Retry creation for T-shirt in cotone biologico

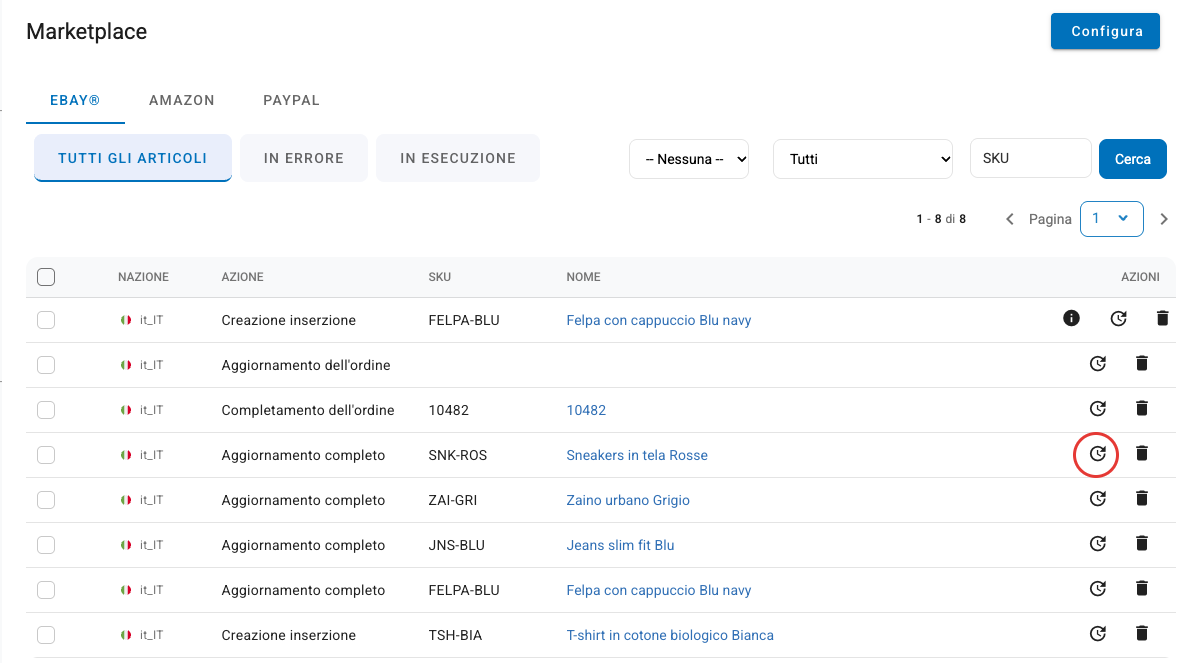point(1098,634)
